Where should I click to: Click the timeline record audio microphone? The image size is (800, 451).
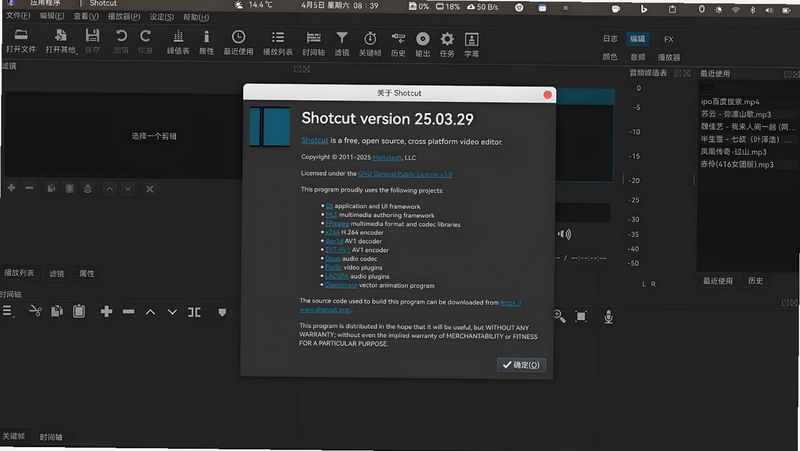pos(608,317)
